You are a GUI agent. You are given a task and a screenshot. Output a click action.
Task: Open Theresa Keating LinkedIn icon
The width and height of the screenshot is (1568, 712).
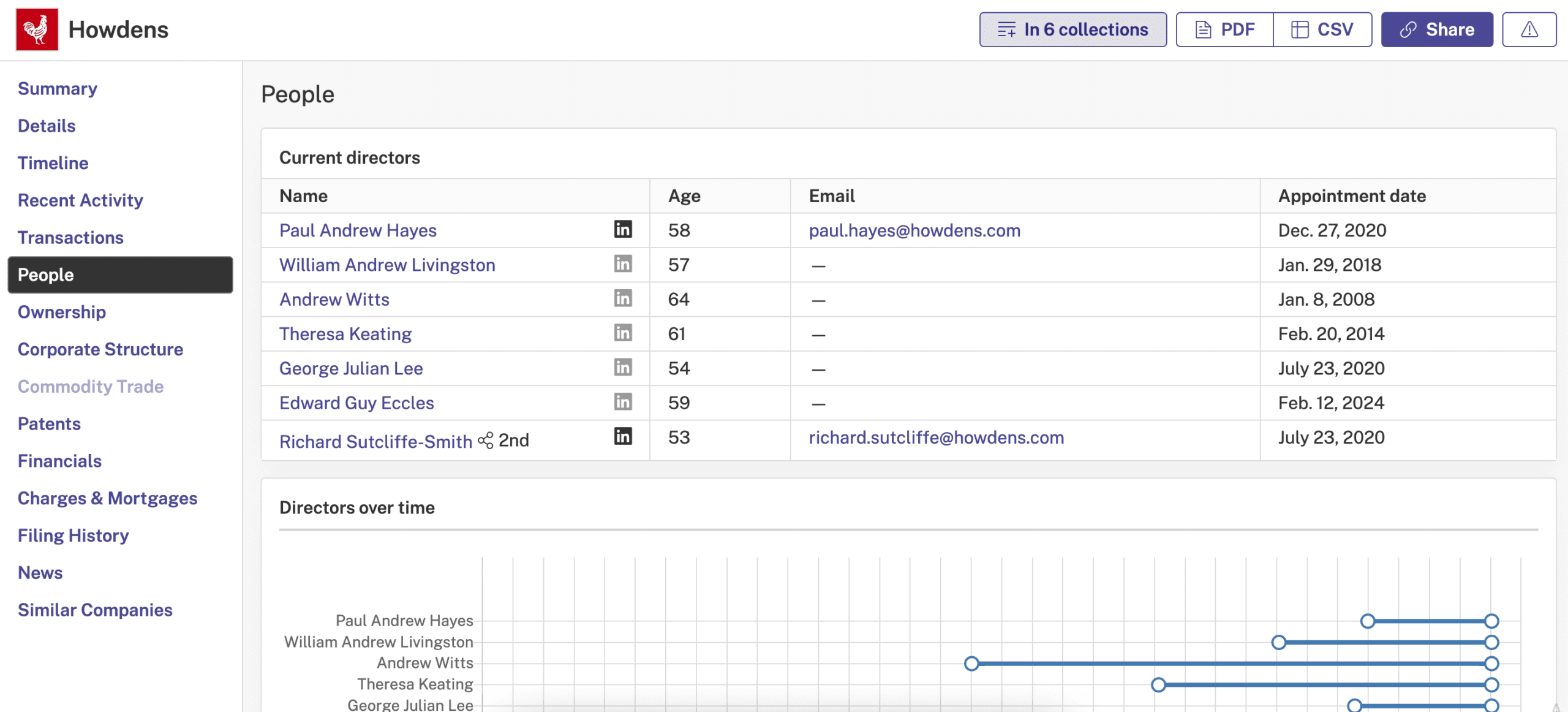622,333
